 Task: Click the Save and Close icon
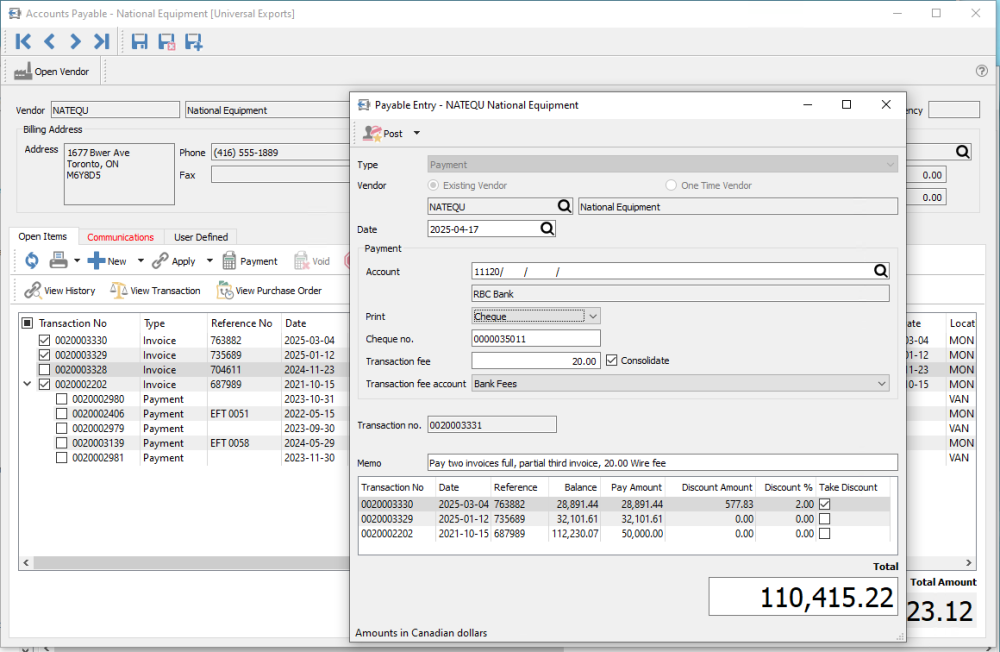(166, 41)
